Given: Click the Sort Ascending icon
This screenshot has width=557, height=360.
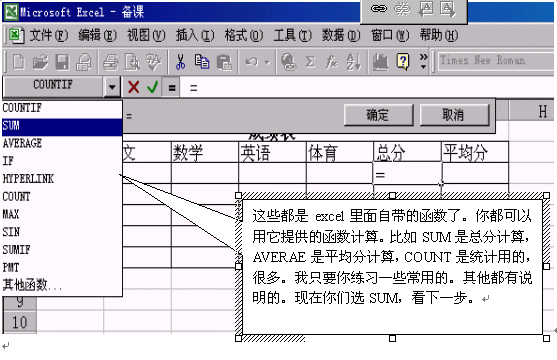Looking at the screenshot, I should tap(353, 62).
